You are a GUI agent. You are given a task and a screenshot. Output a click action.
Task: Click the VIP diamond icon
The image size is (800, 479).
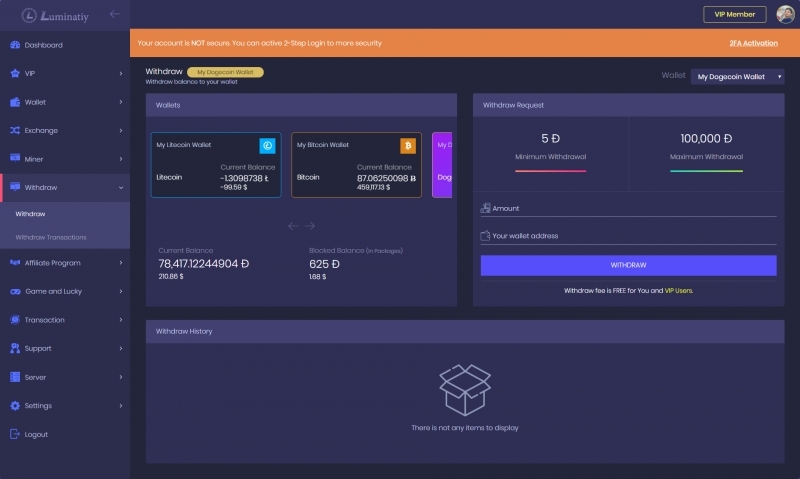coord(15,74)
